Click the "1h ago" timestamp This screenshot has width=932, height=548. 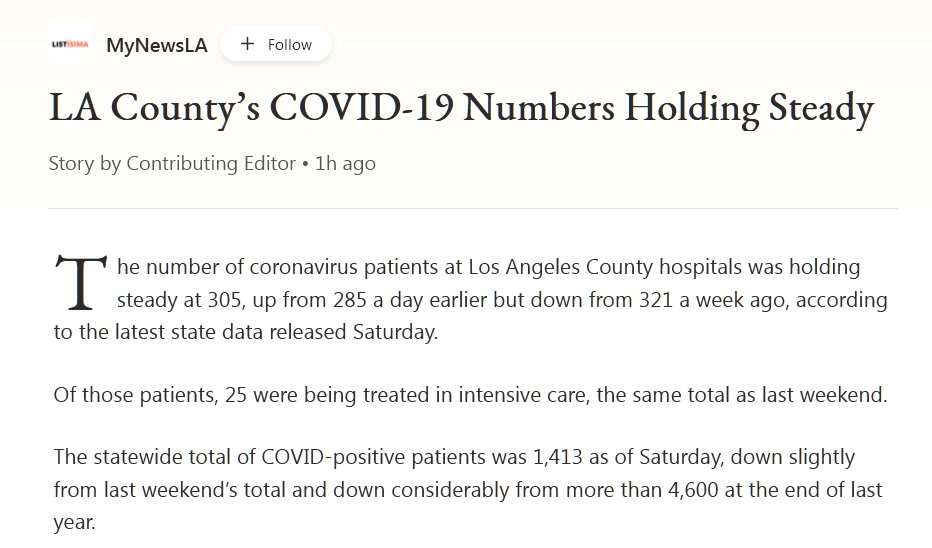coord(345,163)
